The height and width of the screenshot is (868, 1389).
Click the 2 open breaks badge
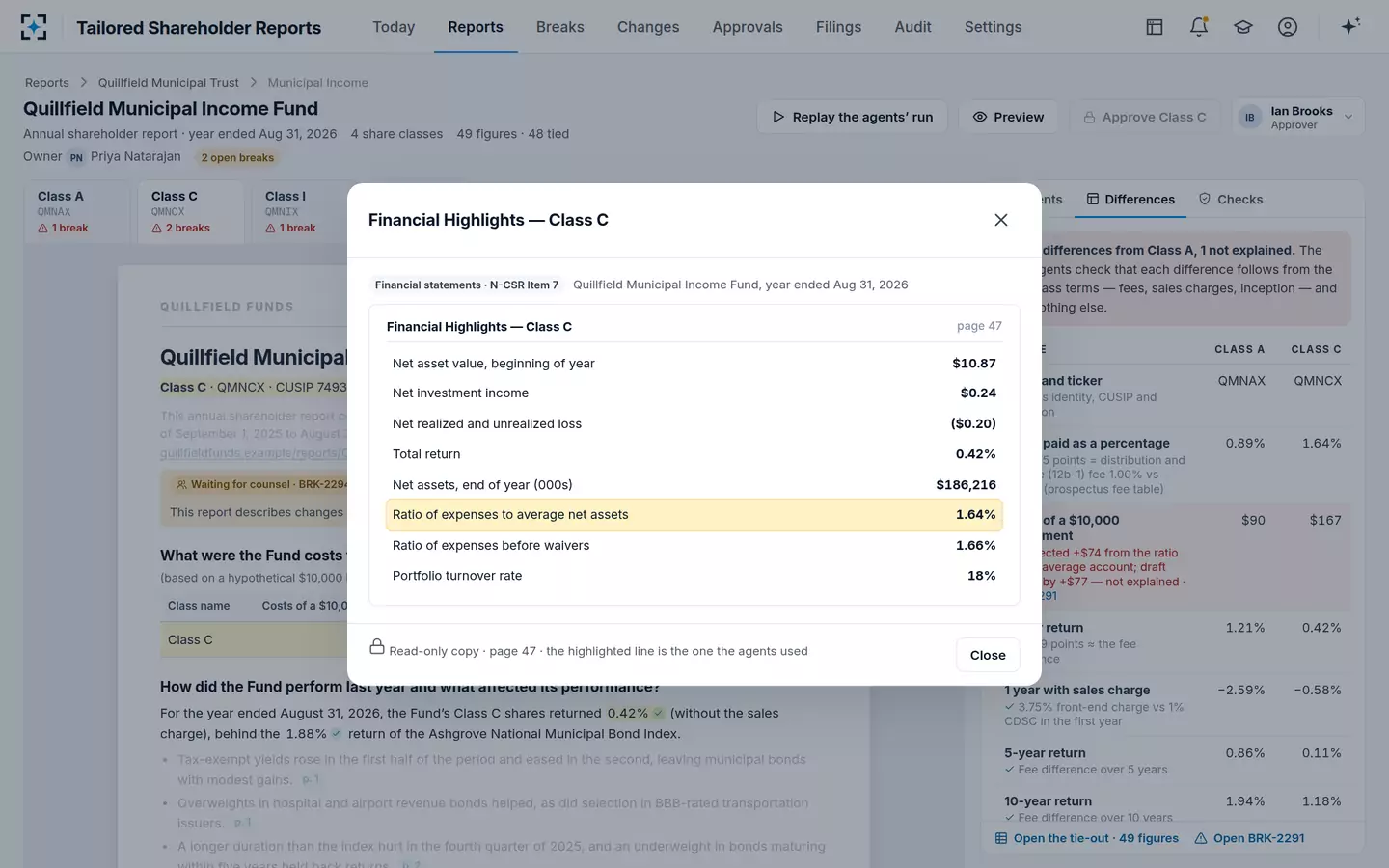237,157
